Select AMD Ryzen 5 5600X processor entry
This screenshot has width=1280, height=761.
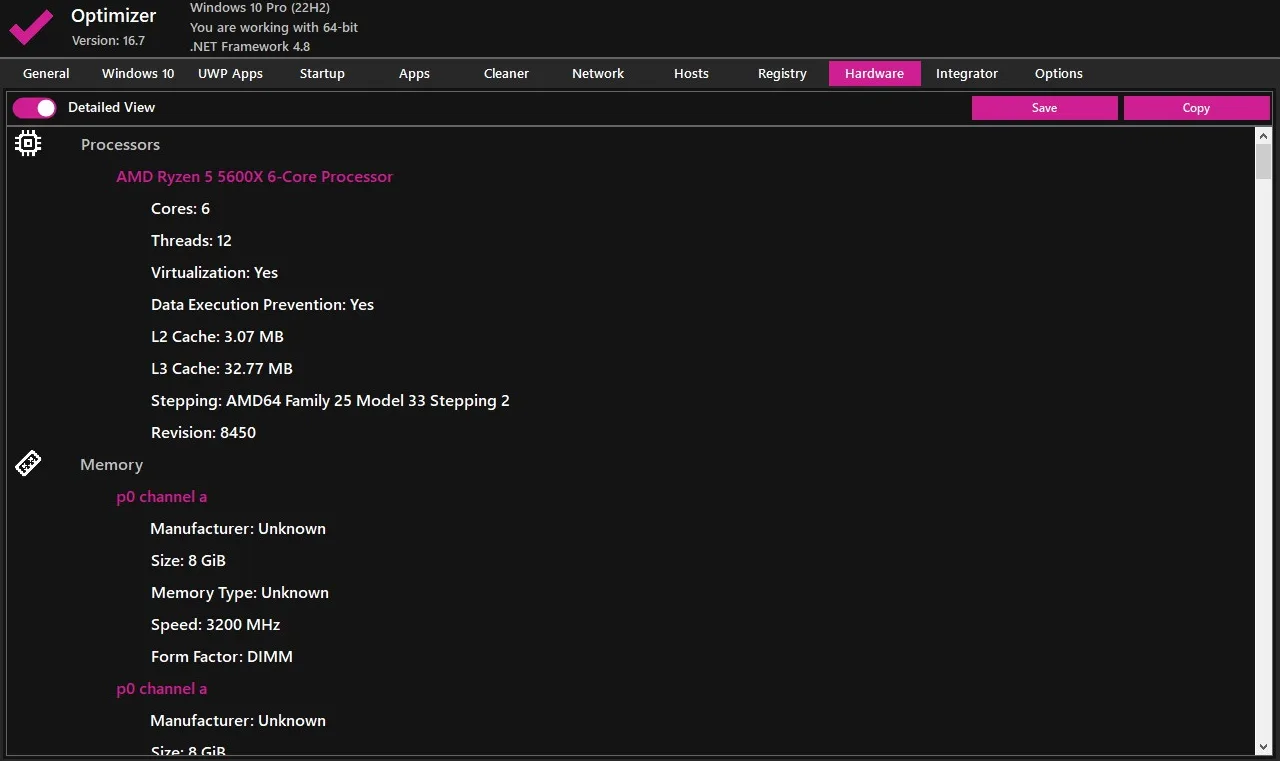tap(254, 177)
